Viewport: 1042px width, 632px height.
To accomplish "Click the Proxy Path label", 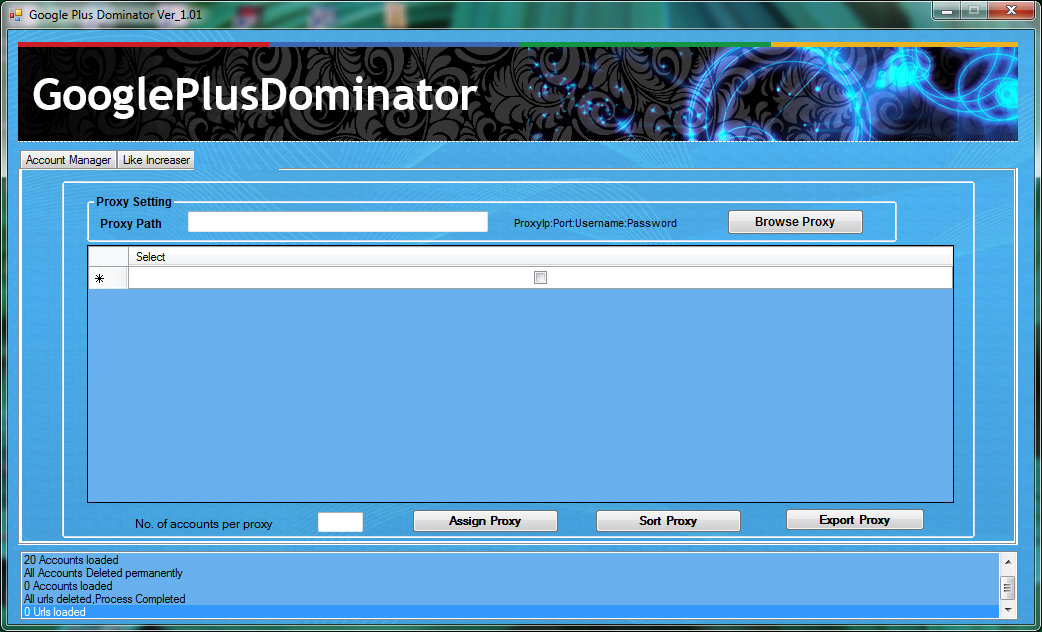I will [x=131, y=224].
